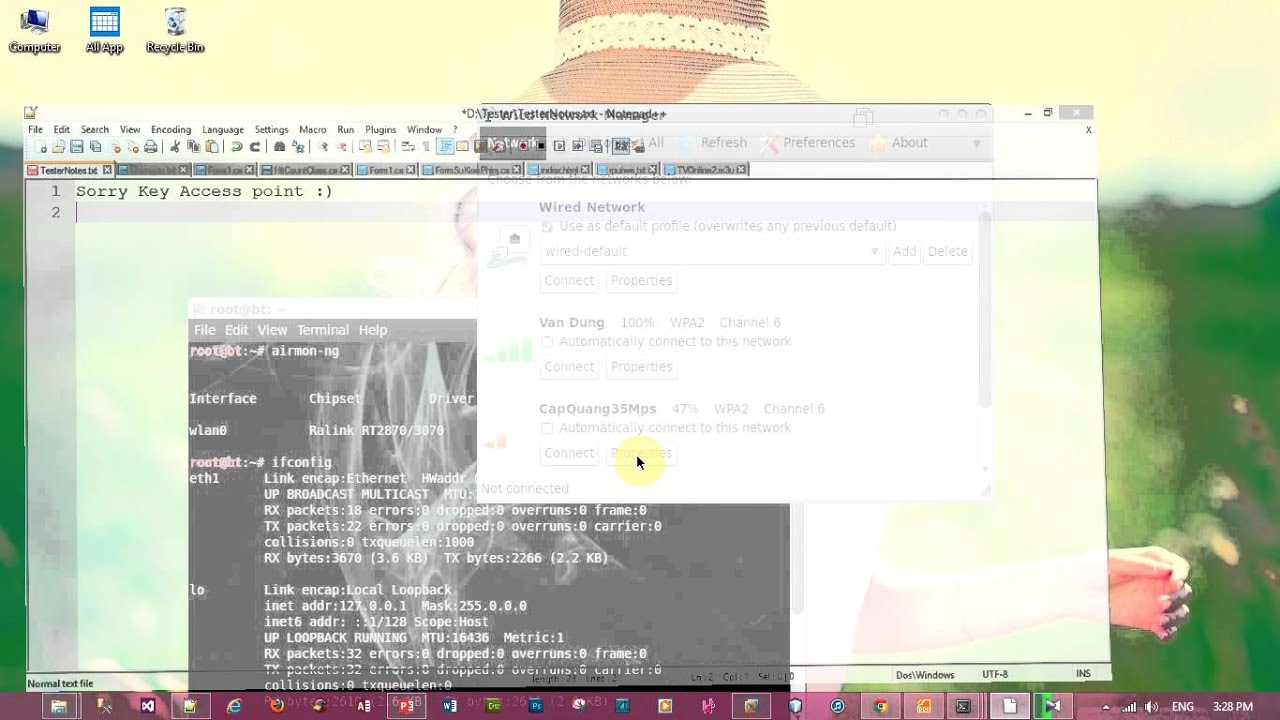Click About in the network manager
The image size is (1280, 720).
900,143
